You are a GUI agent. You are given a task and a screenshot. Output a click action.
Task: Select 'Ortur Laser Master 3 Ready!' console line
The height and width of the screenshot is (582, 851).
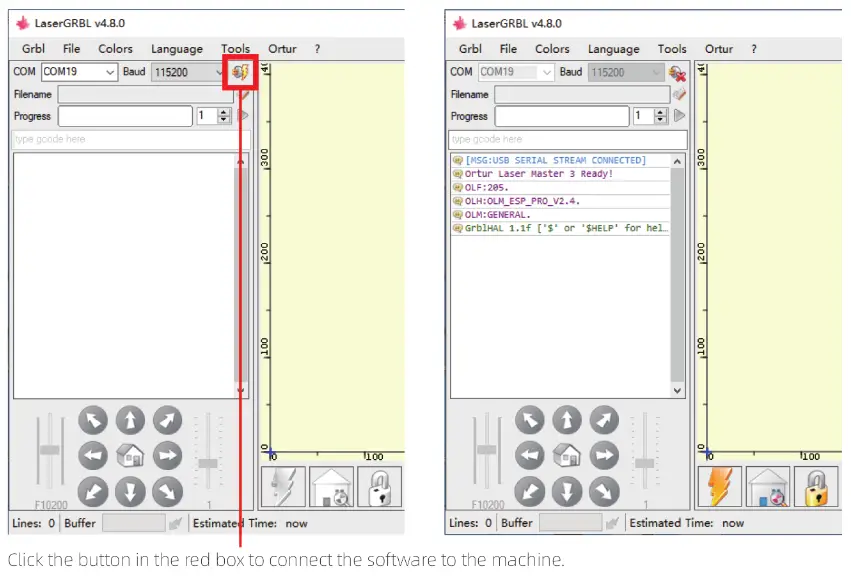561,174
